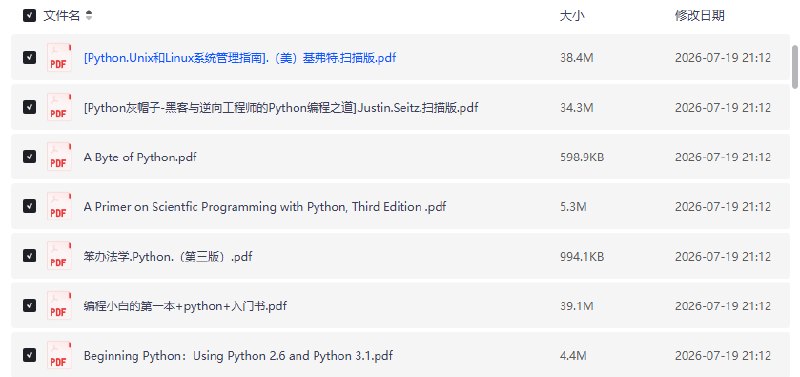Screen dimensions: 800x377
Task: Uncheck the A Byte of Python checkbox
Action: click(29, 156)
